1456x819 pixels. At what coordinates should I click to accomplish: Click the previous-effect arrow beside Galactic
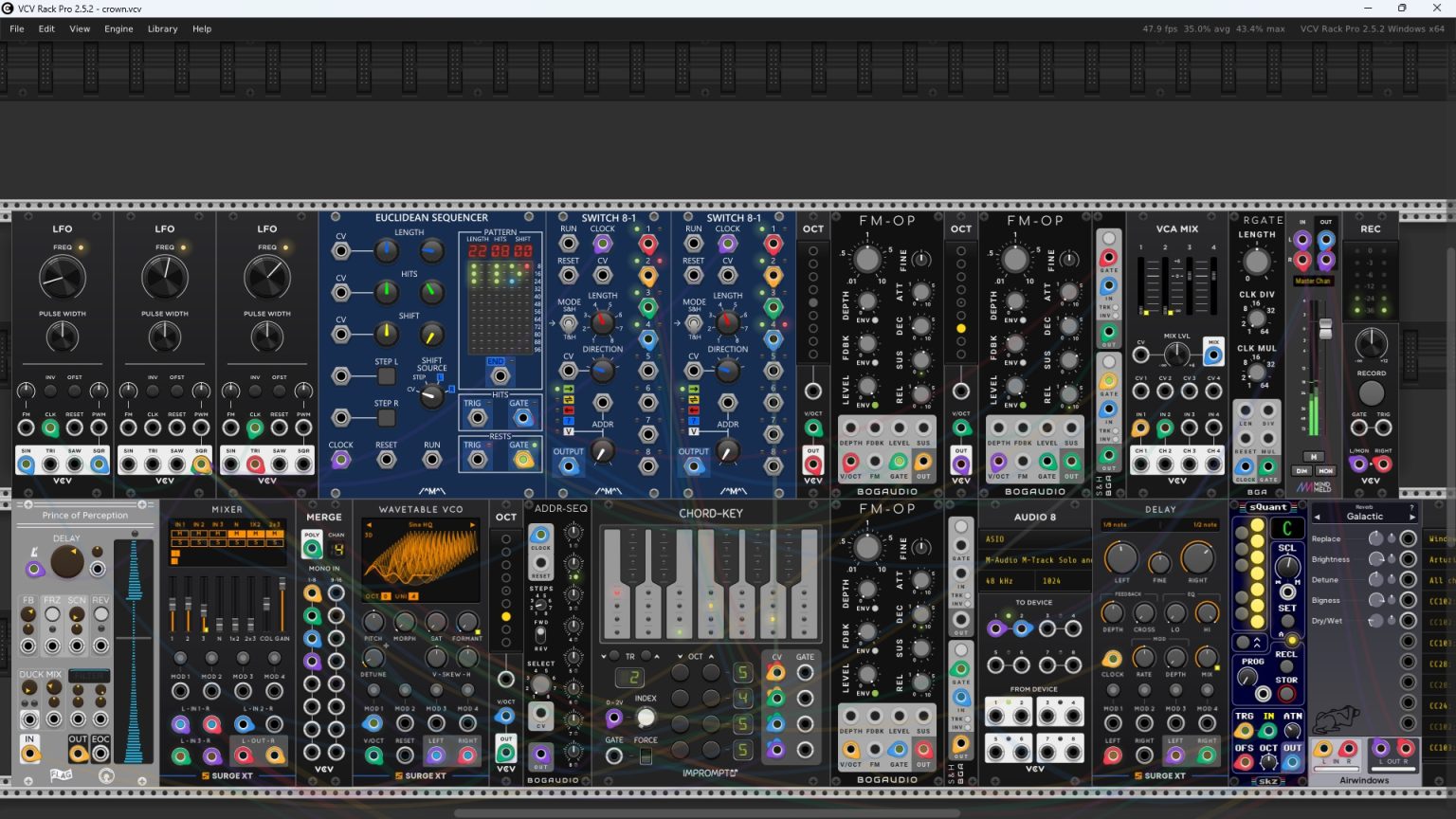(x=1317, y=517)
